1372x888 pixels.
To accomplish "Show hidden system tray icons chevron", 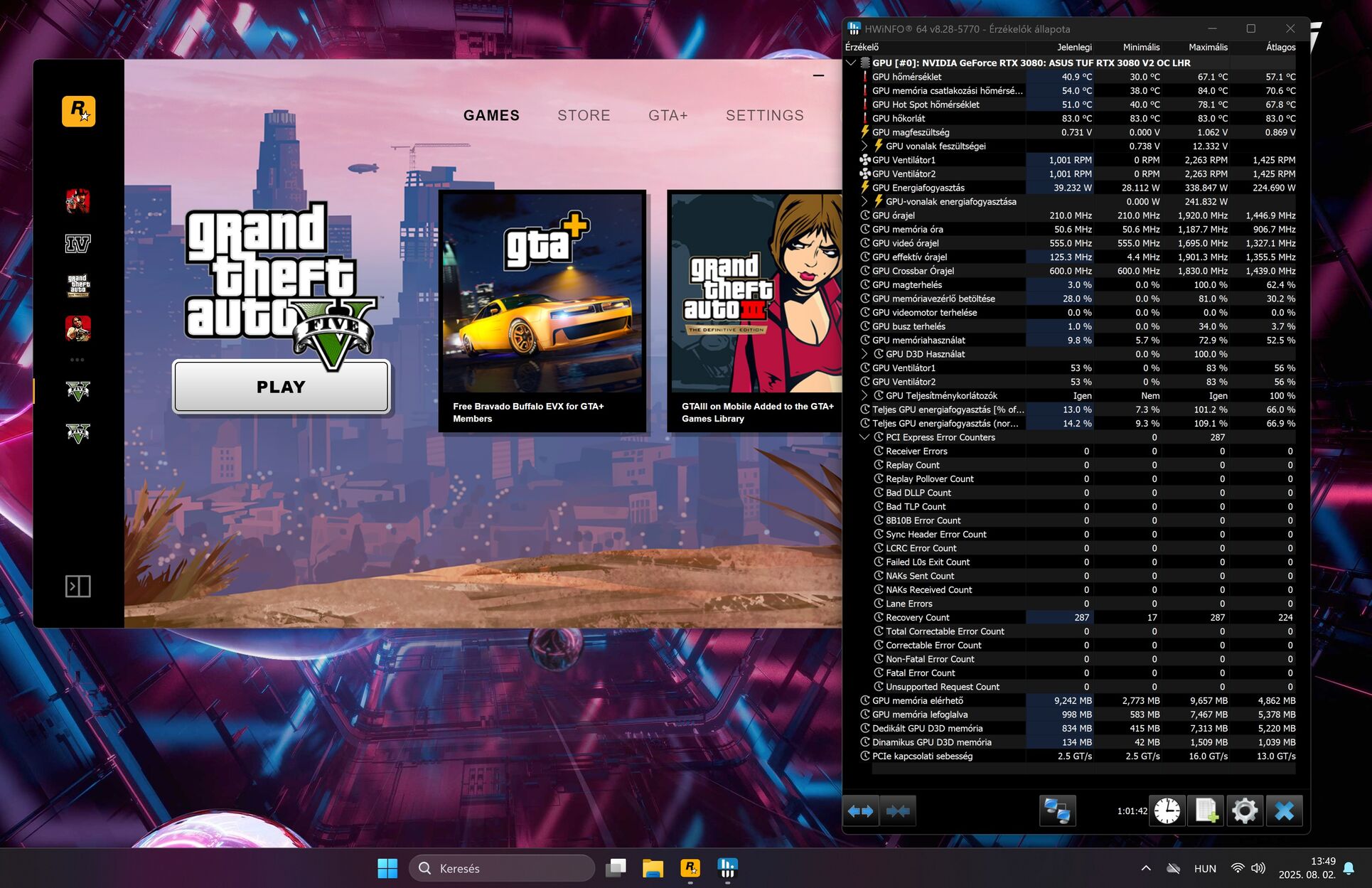I will [x=1146, y=868].
